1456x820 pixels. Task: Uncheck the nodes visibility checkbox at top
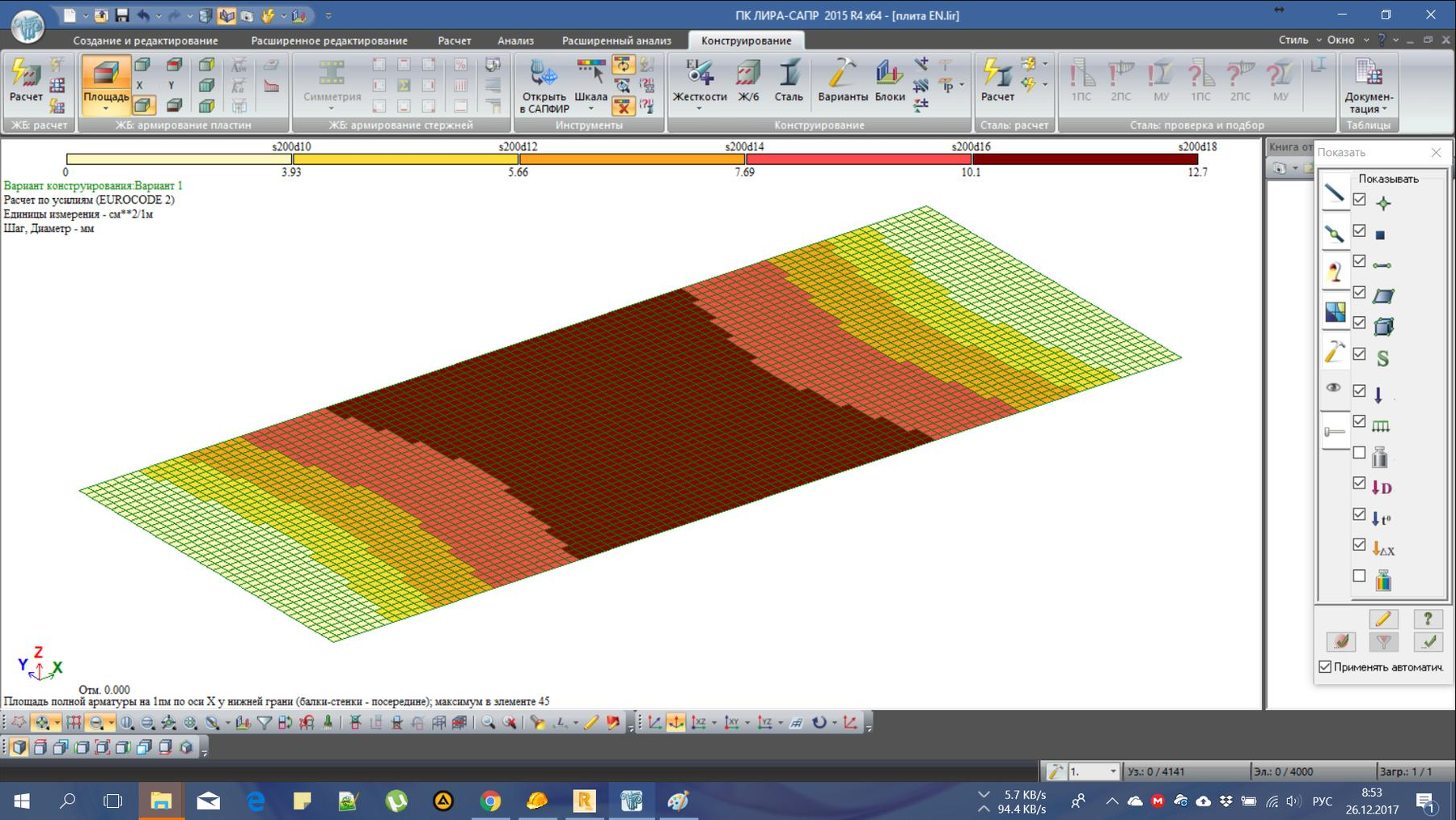pos(1360,200)
